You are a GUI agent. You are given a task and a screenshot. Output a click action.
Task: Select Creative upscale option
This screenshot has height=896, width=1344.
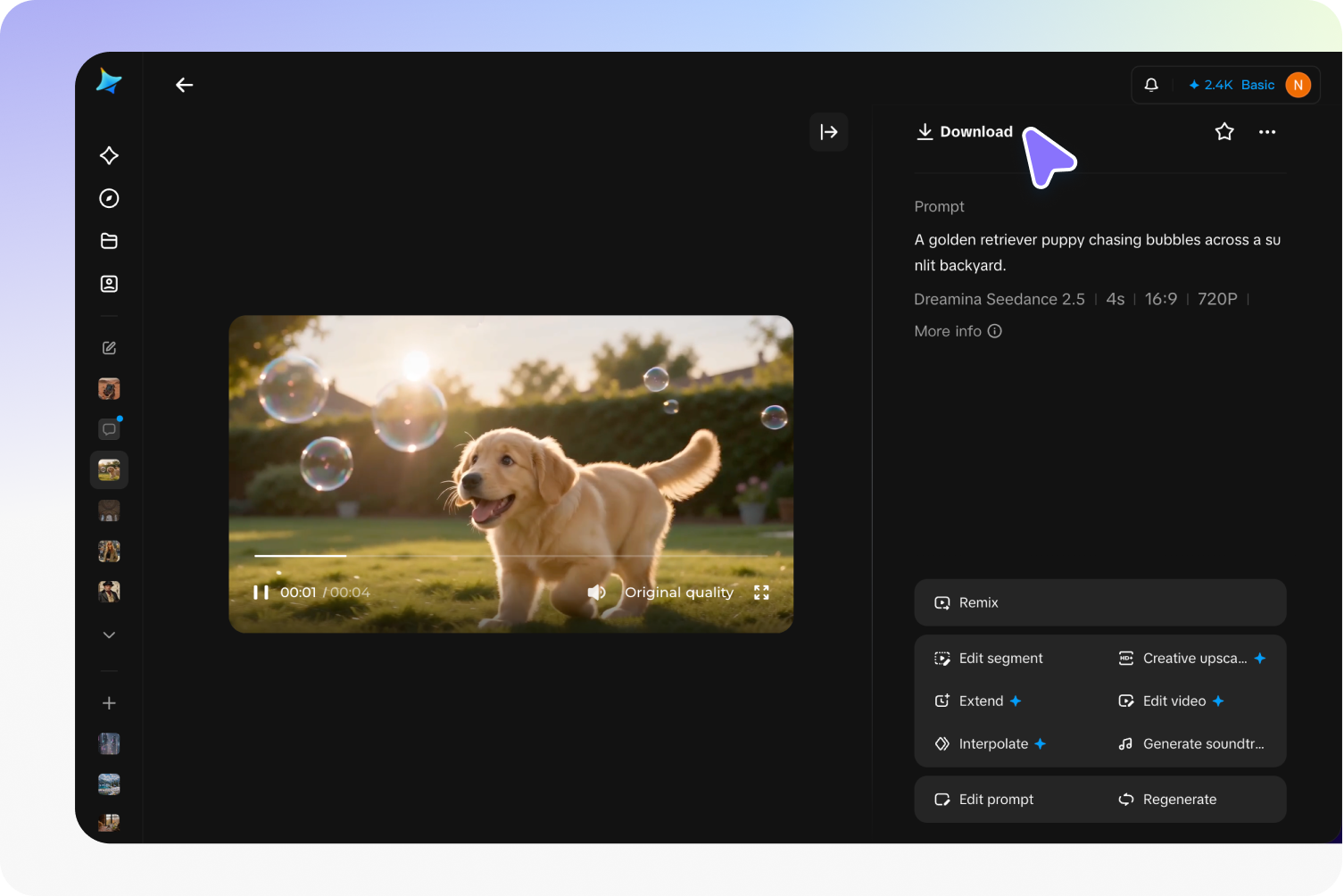click(x=1192, y=659)
